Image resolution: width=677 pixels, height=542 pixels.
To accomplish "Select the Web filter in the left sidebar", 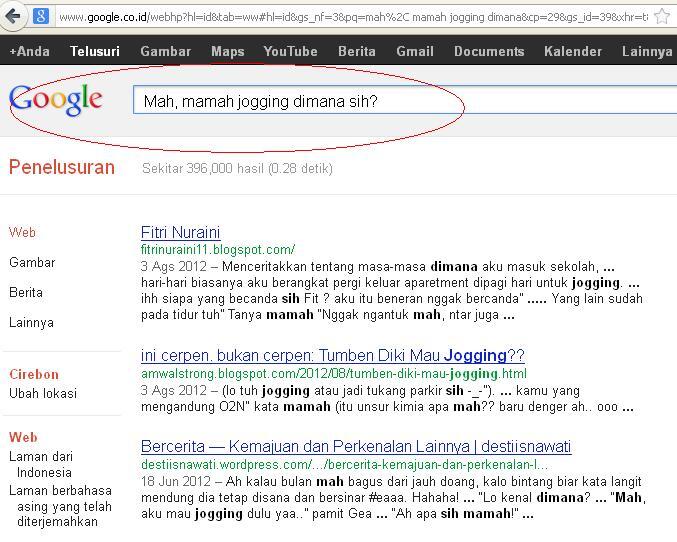I will pos(22,232).
